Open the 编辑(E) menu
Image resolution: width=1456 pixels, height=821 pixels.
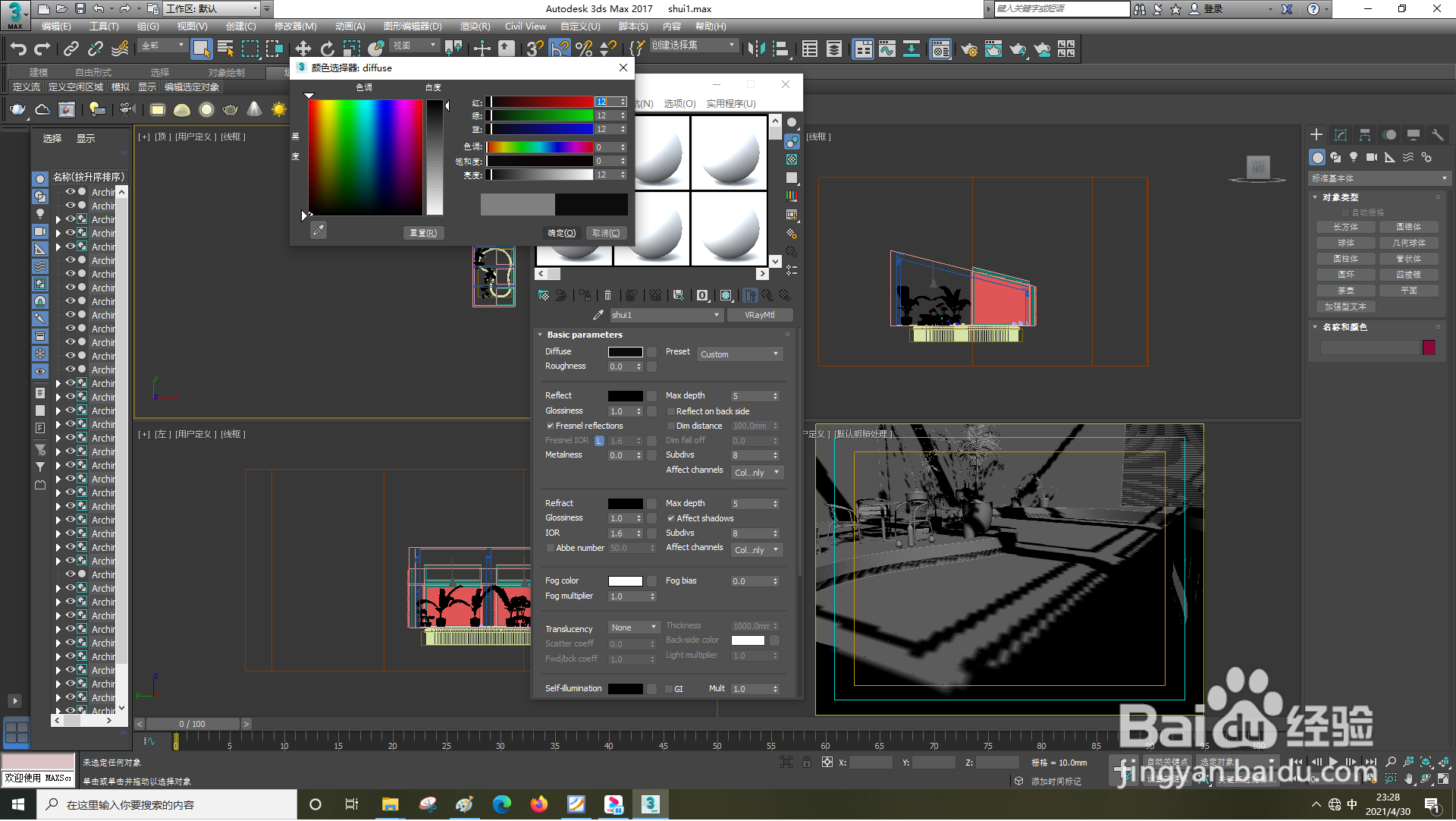[x=56, y=27]
